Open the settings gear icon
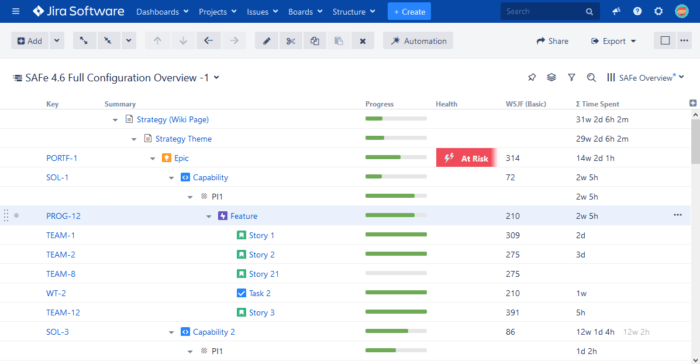Screen dimensions: 700x364 pyautogui.click(x=658, y=11)
